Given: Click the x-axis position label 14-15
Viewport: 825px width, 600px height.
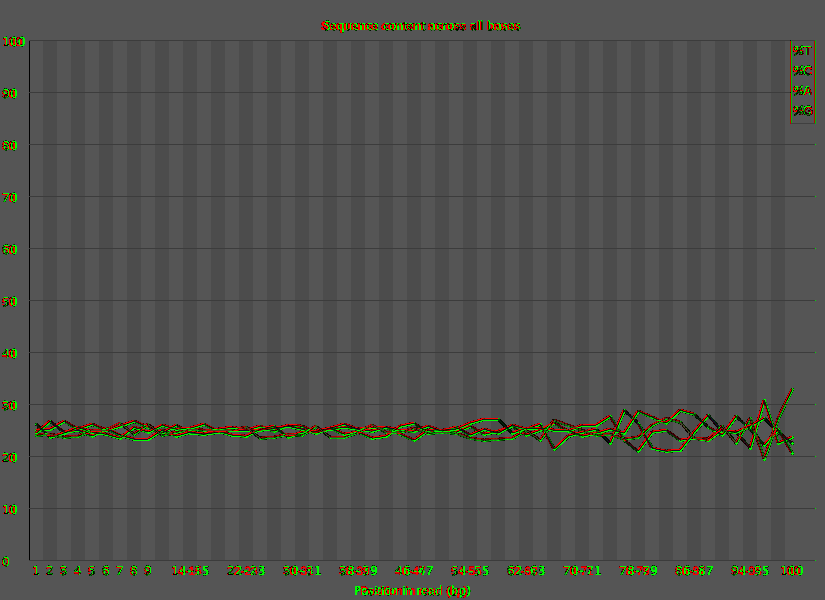Looking at the screenshot, I should point(190,571).
